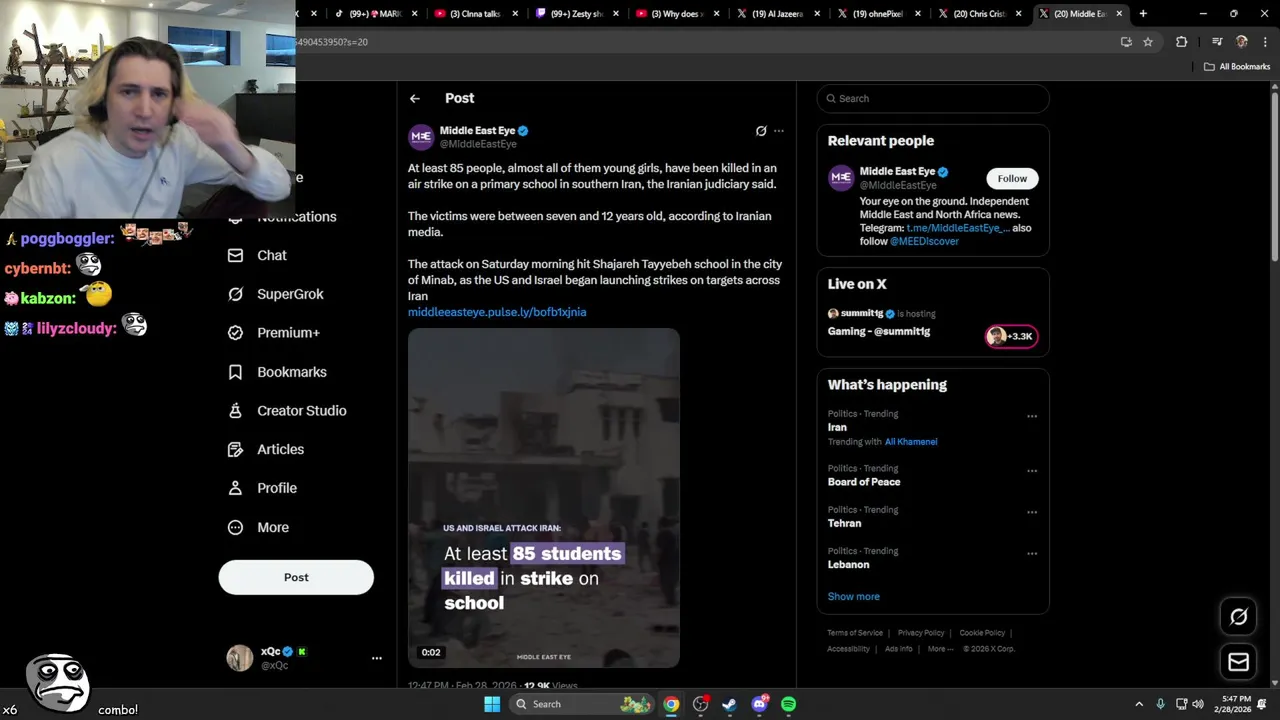The width and height of the screenshot is (1280, 720).
Task: Click the Bookmarks icon in sidebar
Action: 235,372
